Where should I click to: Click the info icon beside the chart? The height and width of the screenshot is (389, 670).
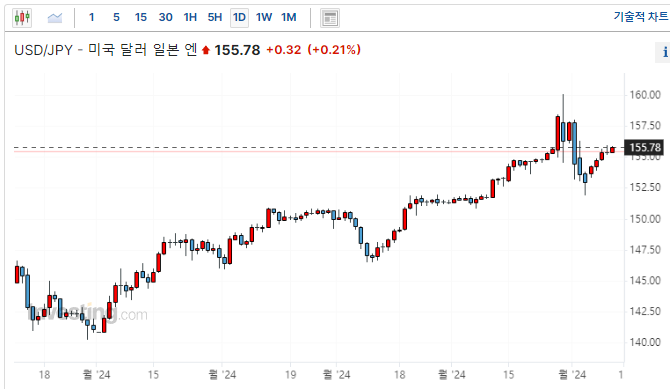tap(664, 52)
